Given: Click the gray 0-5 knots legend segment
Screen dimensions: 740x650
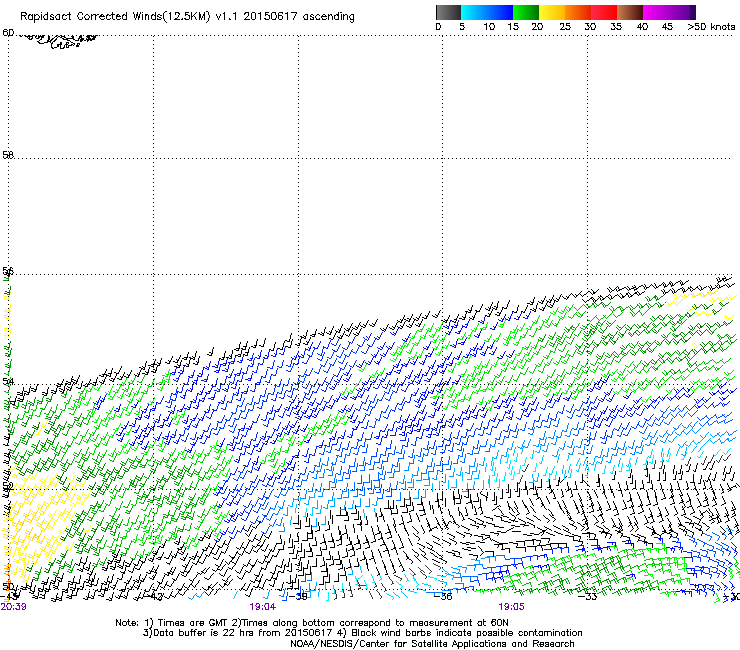Looking at the screenshot, I should (x=448, y=12).
